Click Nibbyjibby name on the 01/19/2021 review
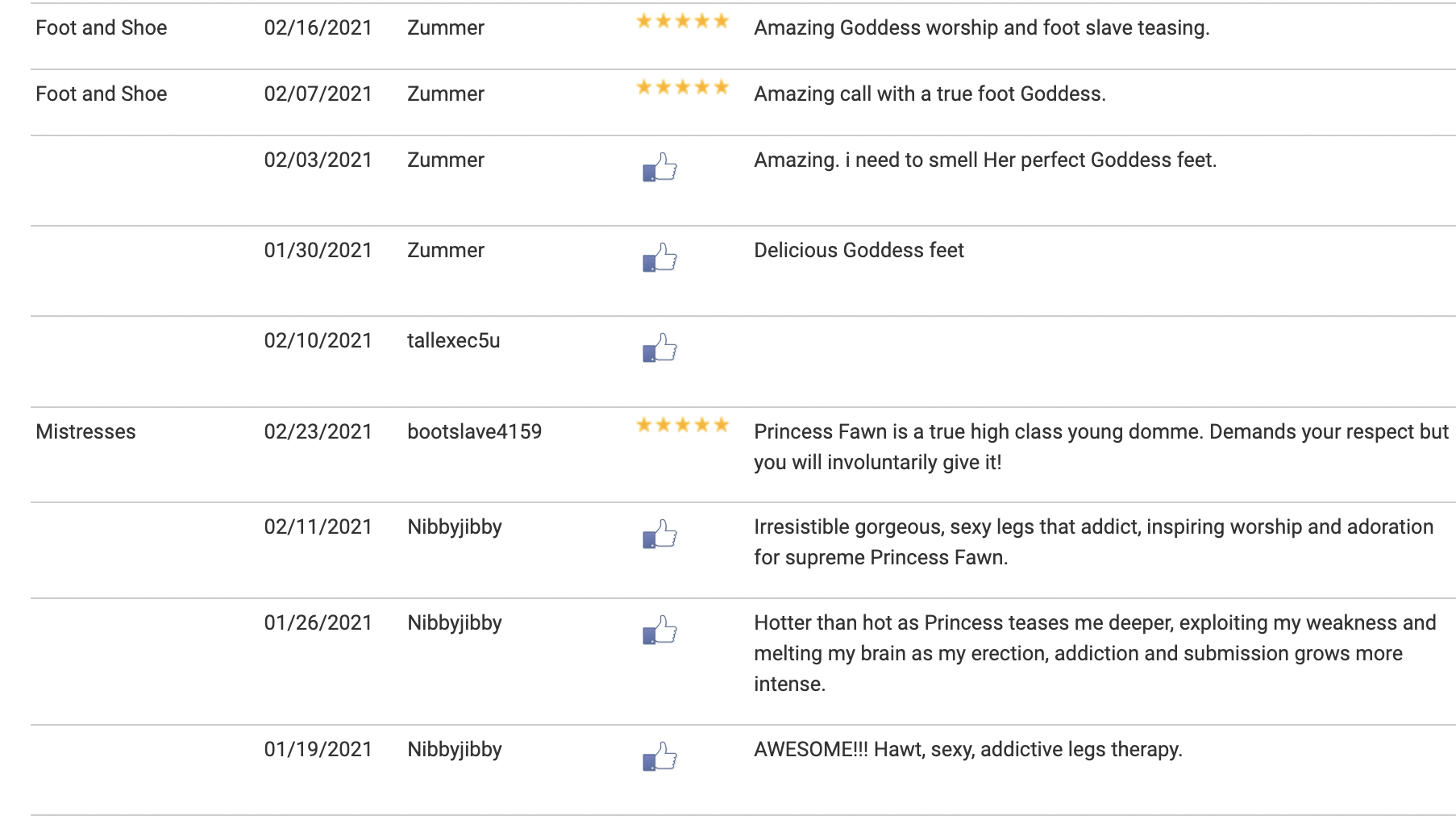Screen dimensions: 1456x824 click(454, 750)
